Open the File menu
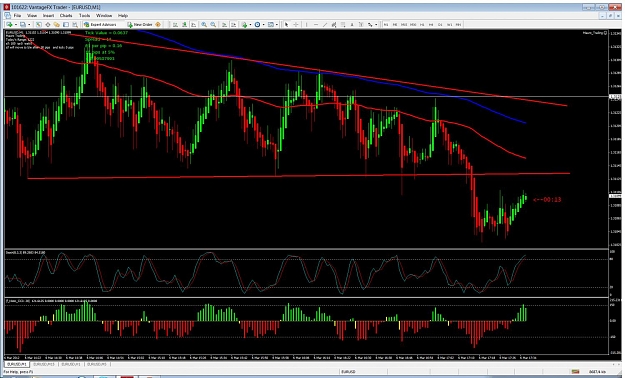 [17, 16]
